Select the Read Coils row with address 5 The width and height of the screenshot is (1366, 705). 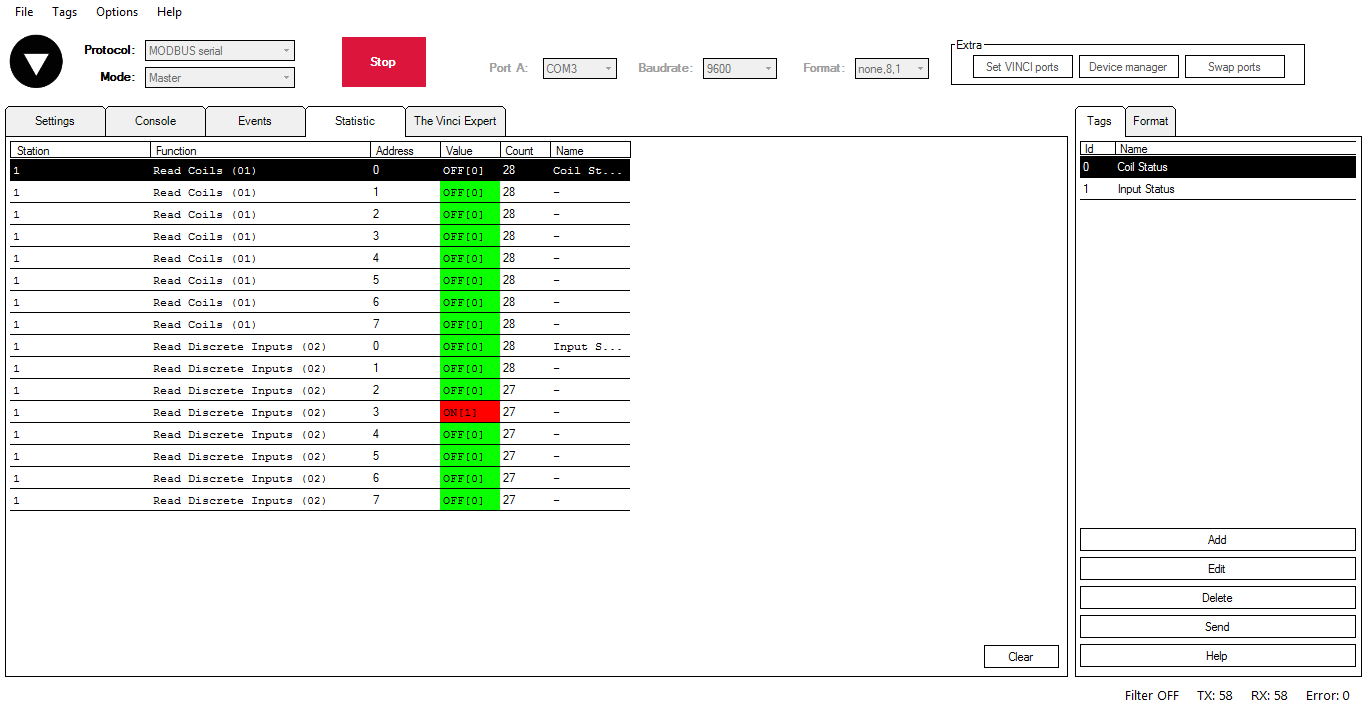(320, 280)
